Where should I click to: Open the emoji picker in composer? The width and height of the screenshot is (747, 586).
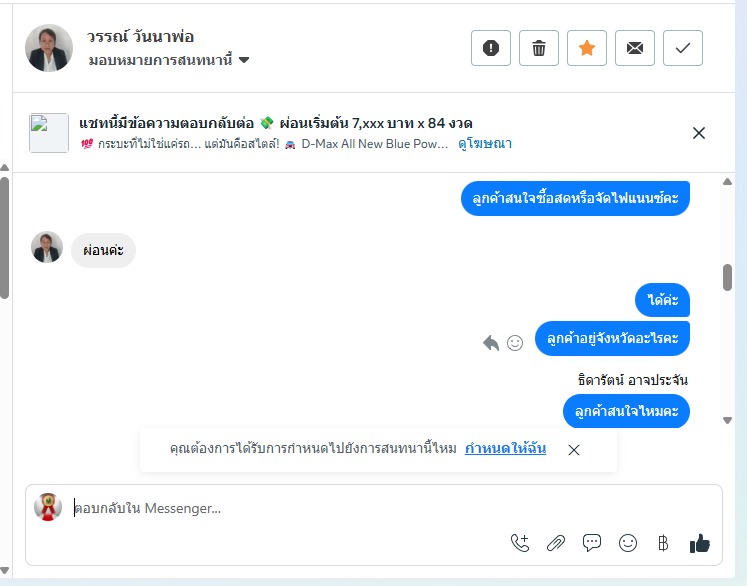[x=628, y=543]
